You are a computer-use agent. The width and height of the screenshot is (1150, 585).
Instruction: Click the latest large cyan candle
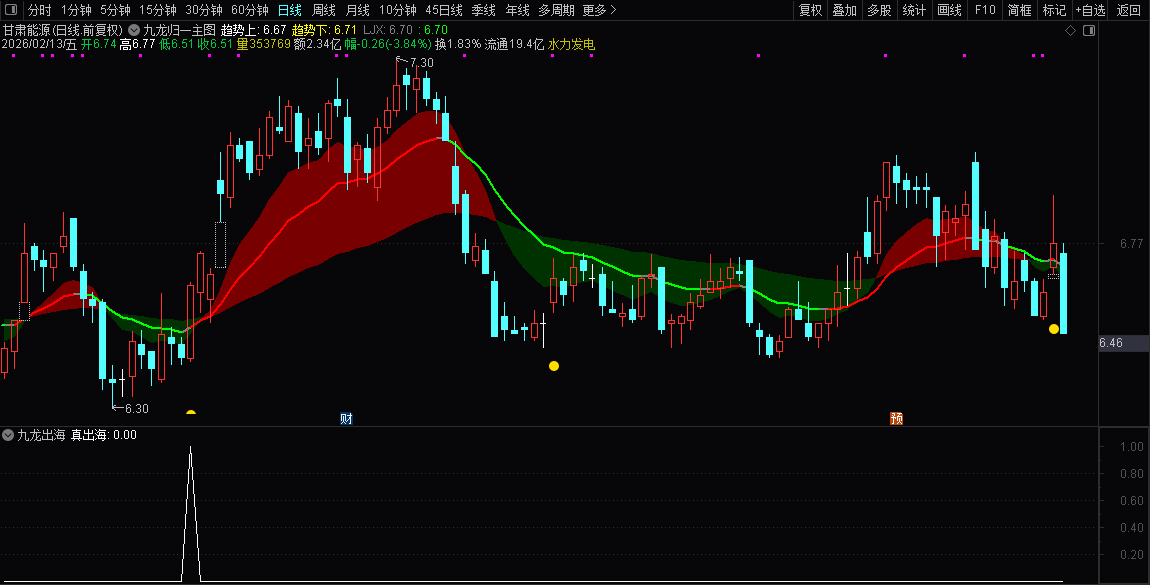[1063, 293]
